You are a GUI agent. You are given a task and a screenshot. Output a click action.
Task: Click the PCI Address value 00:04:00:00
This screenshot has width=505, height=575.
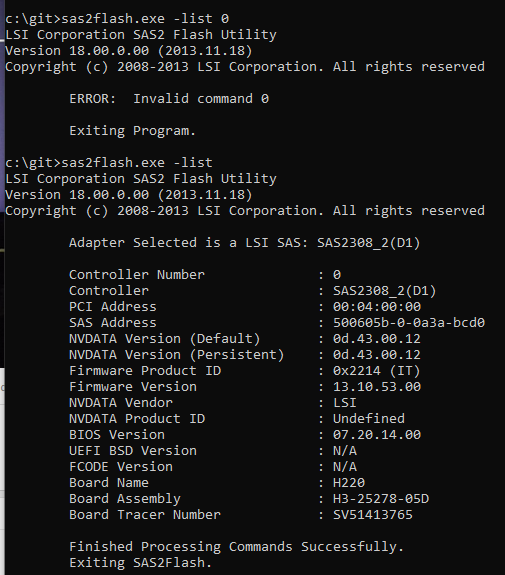tap(377, 307)
